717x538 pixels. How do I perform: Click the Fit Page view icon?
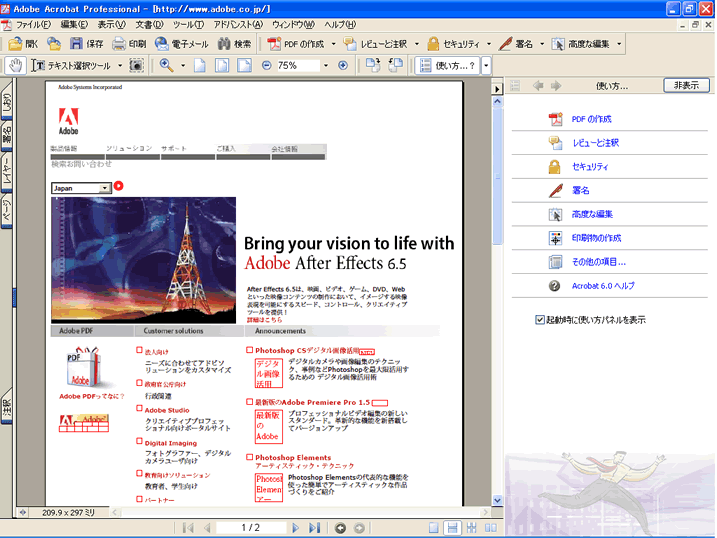click(222, 65)
